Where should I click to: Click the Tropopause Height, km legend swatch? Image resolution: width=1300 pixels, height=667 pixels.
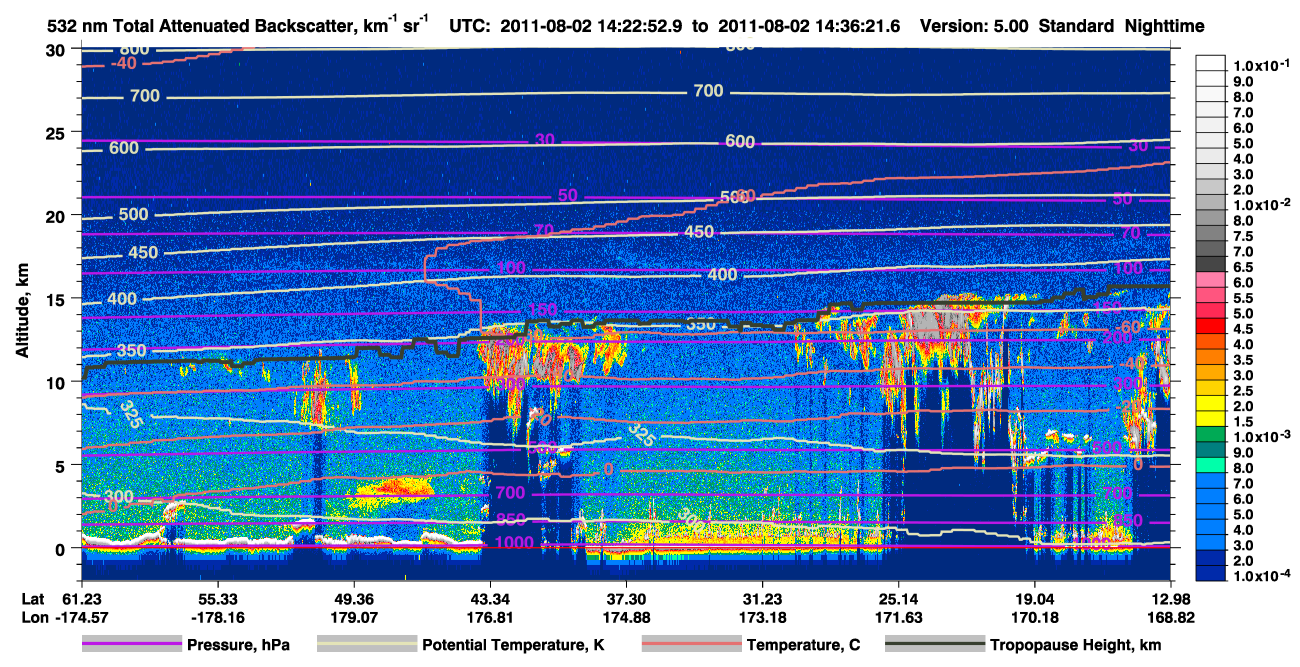point(936,645)
